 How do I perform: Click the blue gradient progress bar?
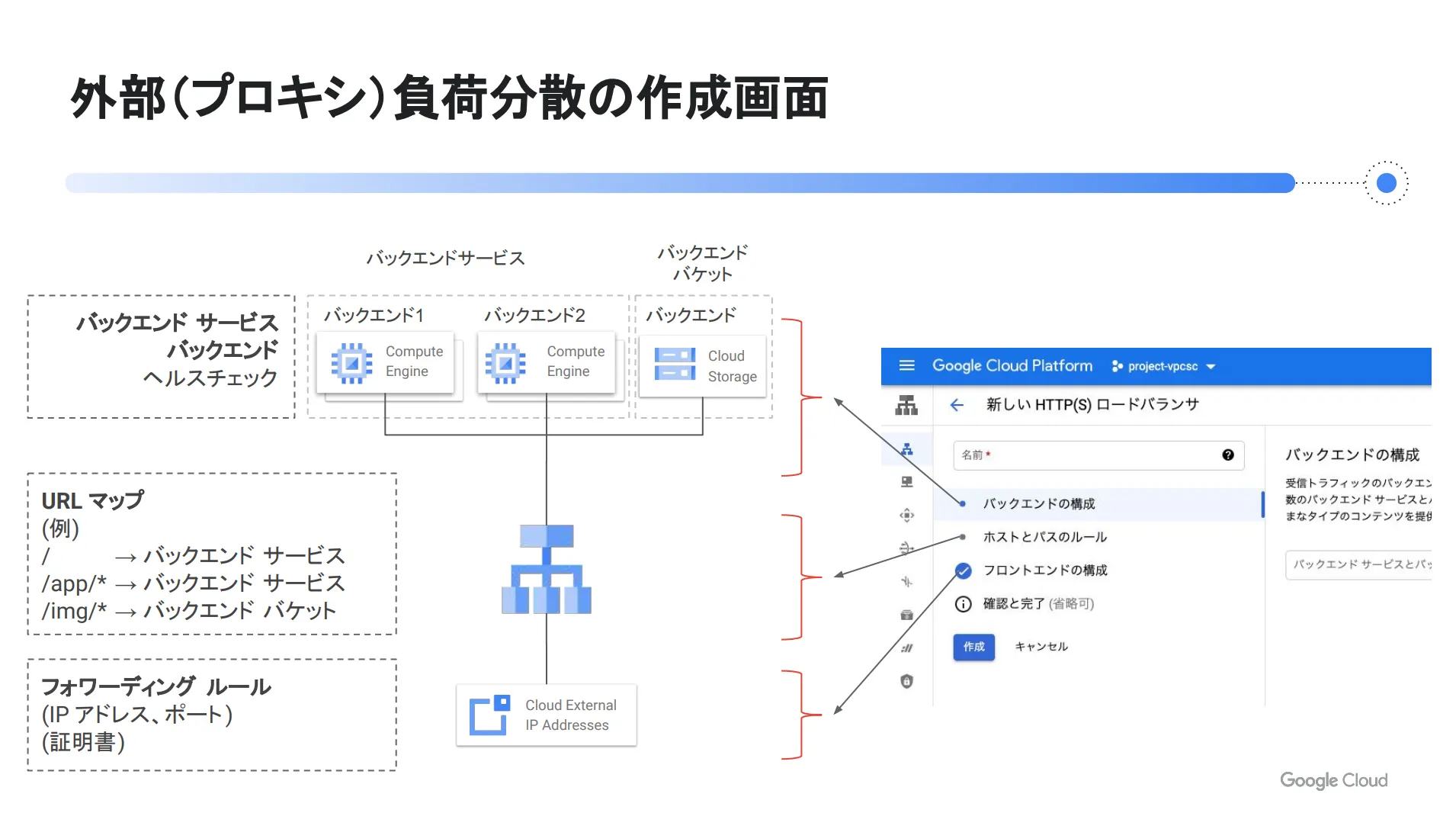point(680,183)
